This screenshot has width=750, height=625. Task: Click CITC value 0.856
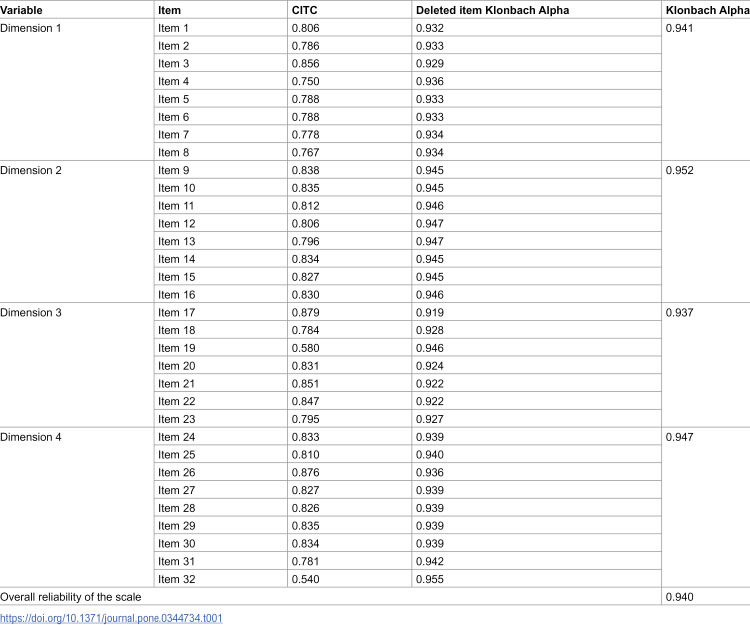[x=305, y=64]
